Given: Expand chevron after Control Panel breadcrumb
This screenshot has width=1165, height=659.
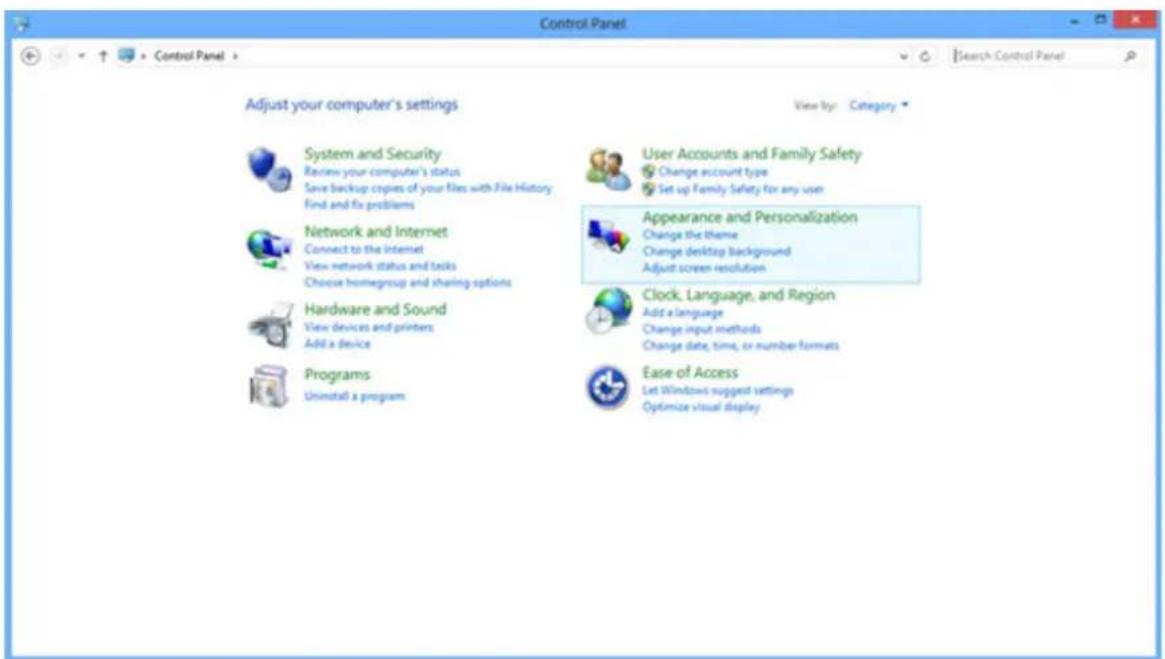Looking at the screenshot, I should 236,56.
